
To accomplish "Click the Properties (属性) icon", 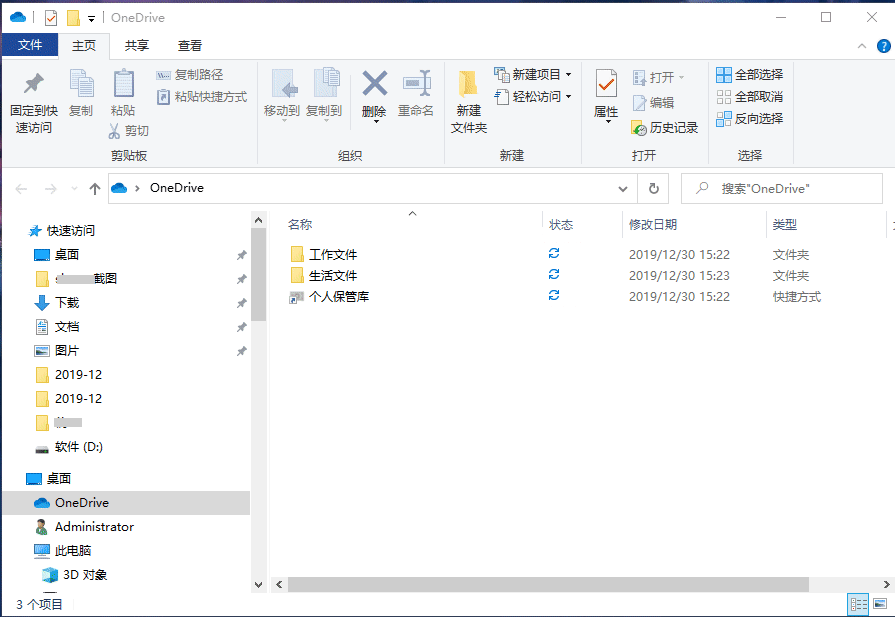I will tap(606, 85).
